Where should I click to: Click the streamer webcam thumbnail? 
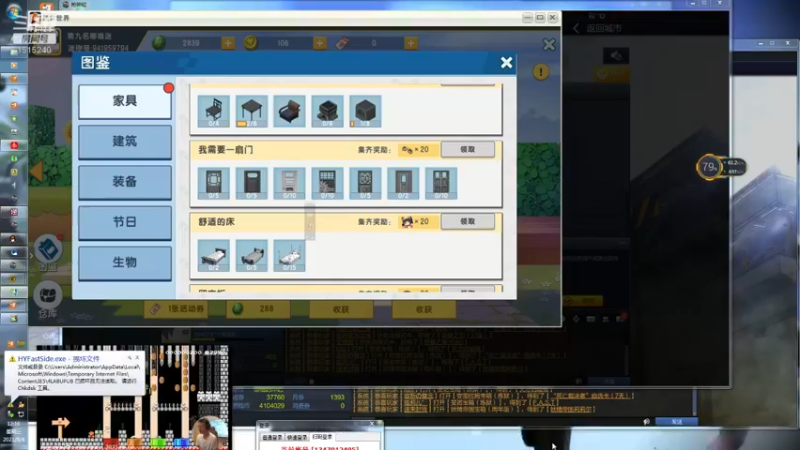[x=209, y=433]
